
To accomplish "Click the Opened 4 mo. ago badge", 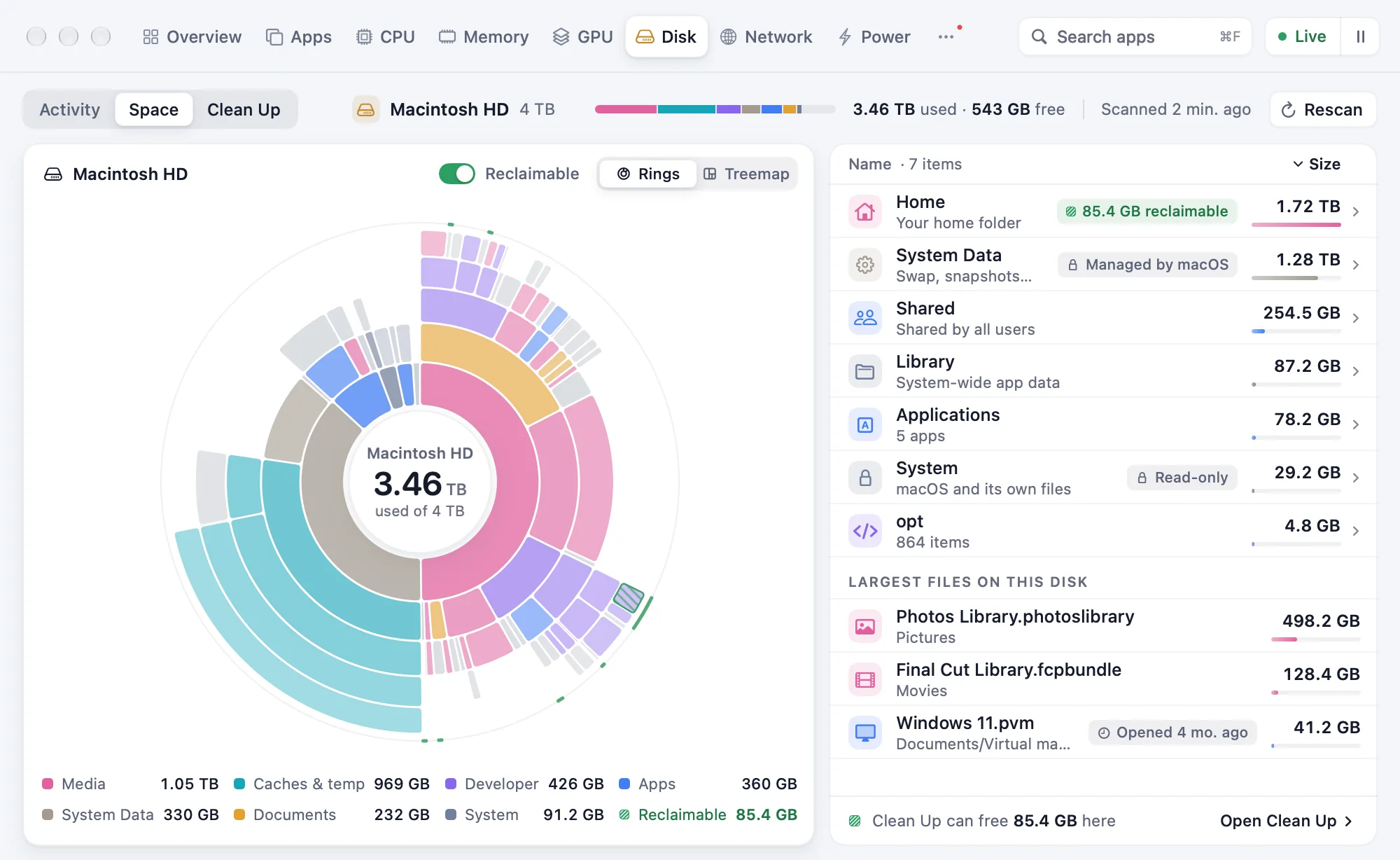I will 1173,733.
